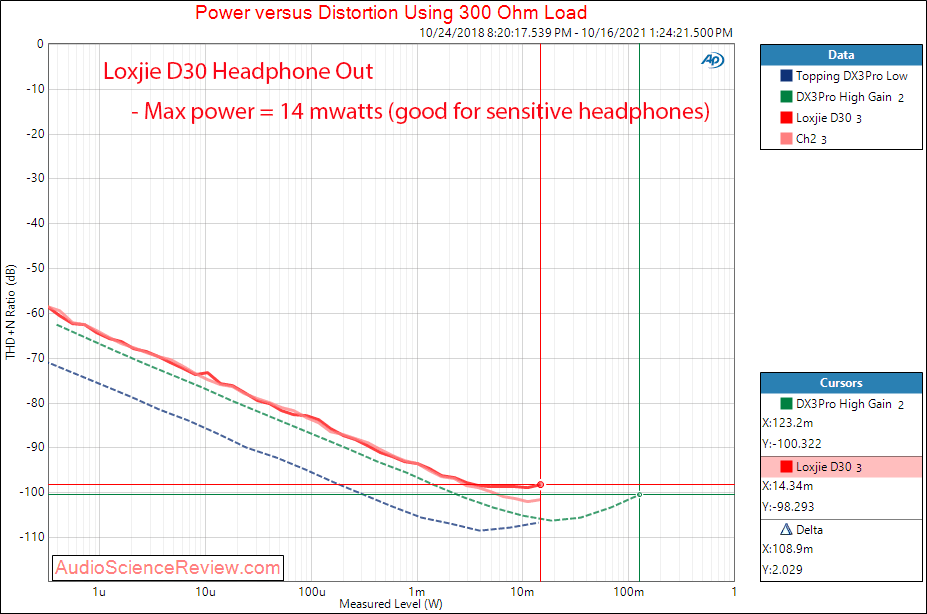Click the 'DX3Pro High Gain' label in Data panel
Viewport: 927px width, 614px height.
844,97
